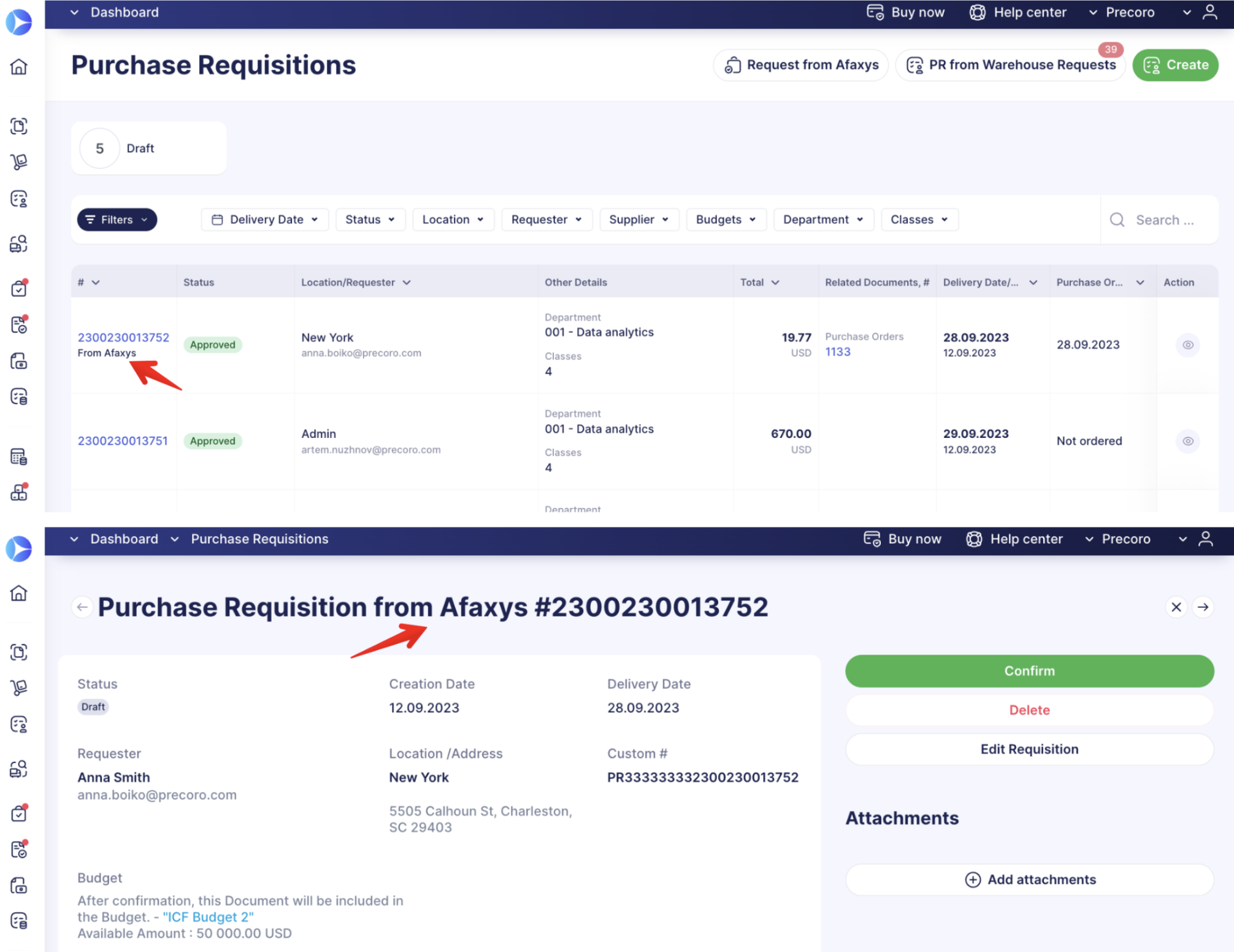Go to next requisition with right arrow
Image resolution: width=1234 pixels, height=952 pixels.
[x=1203, y=607]
